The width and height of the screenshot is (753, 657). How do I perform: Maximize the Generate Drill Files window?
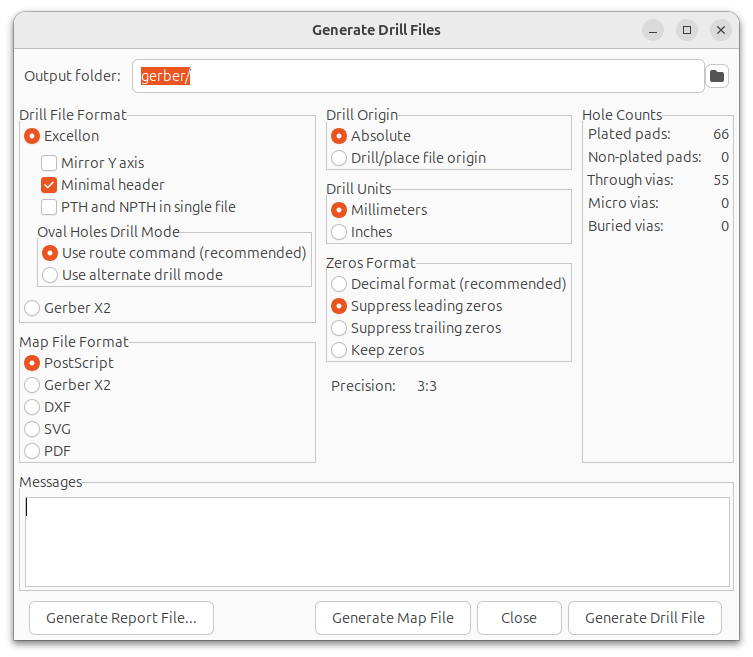pyautogui.click(x=687, y=30)
